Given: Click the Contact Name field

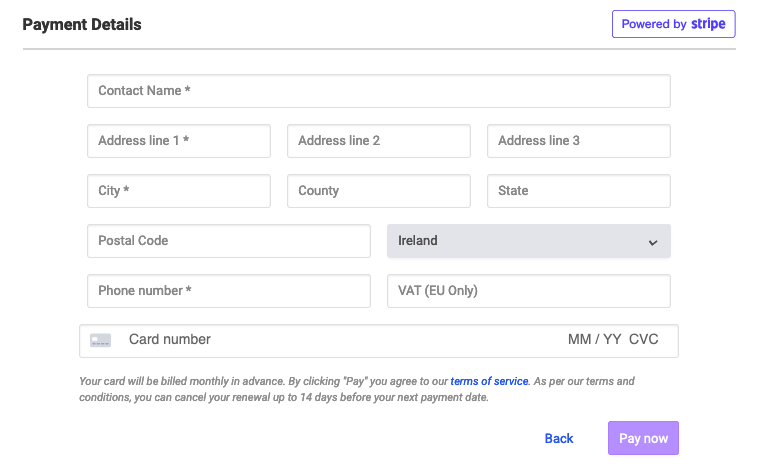Looking at the screenshot, I should tap(378, 91).
